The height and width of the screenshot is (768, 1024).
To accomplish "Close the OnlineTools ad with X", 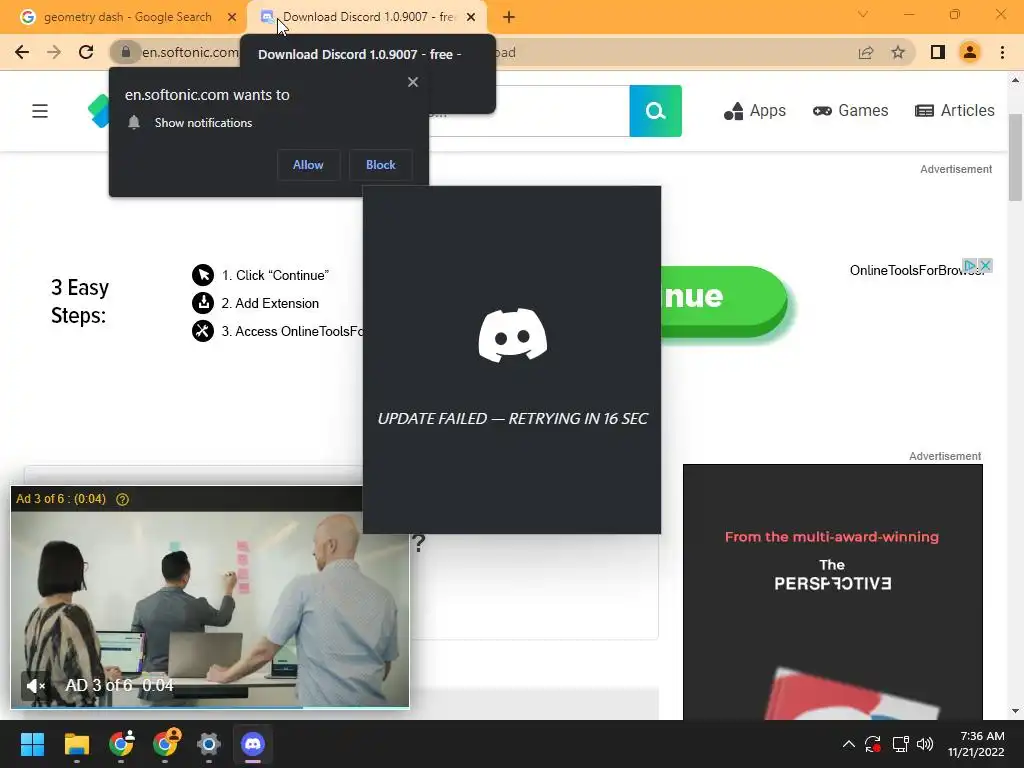I will click(985, 265).
